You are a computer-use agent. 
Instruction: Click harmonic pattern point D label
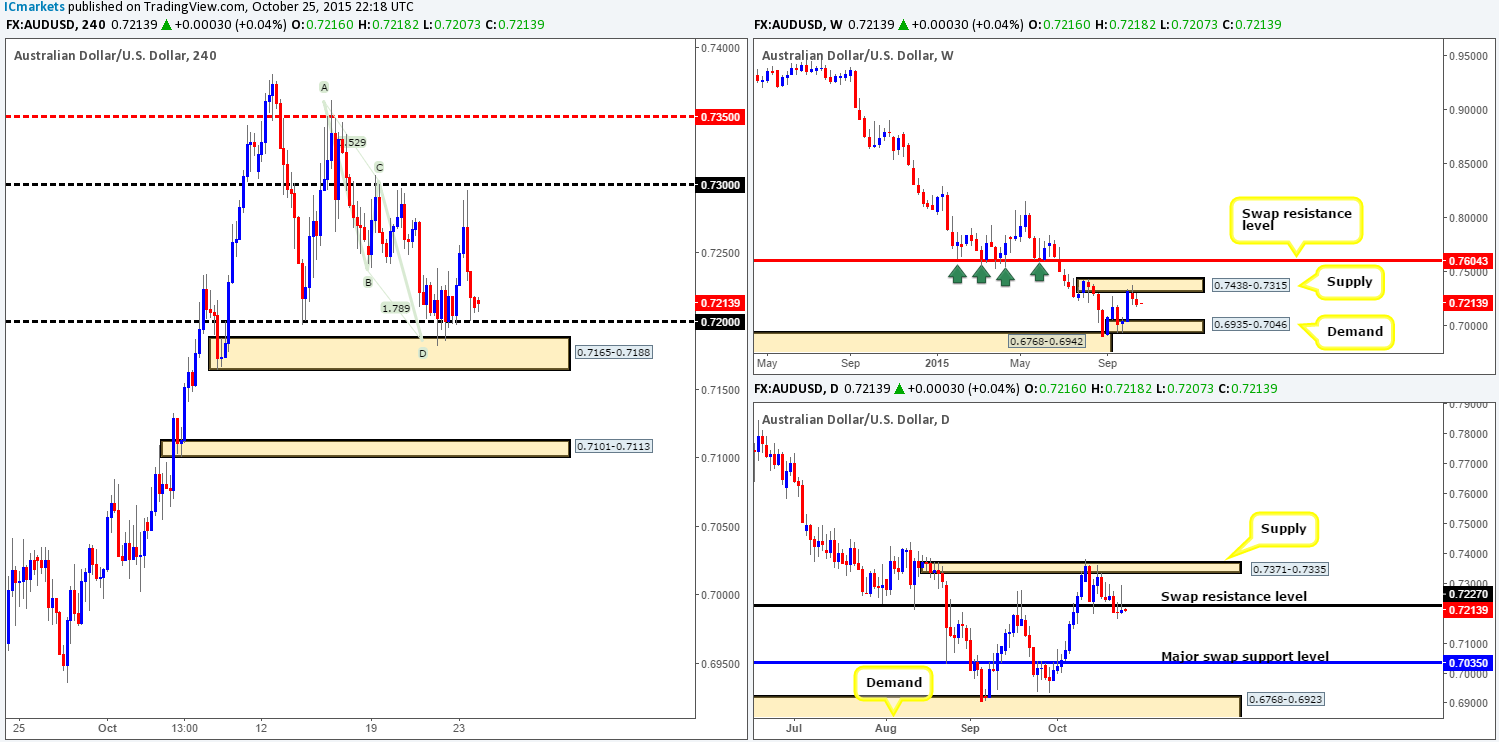click(422, 352)
